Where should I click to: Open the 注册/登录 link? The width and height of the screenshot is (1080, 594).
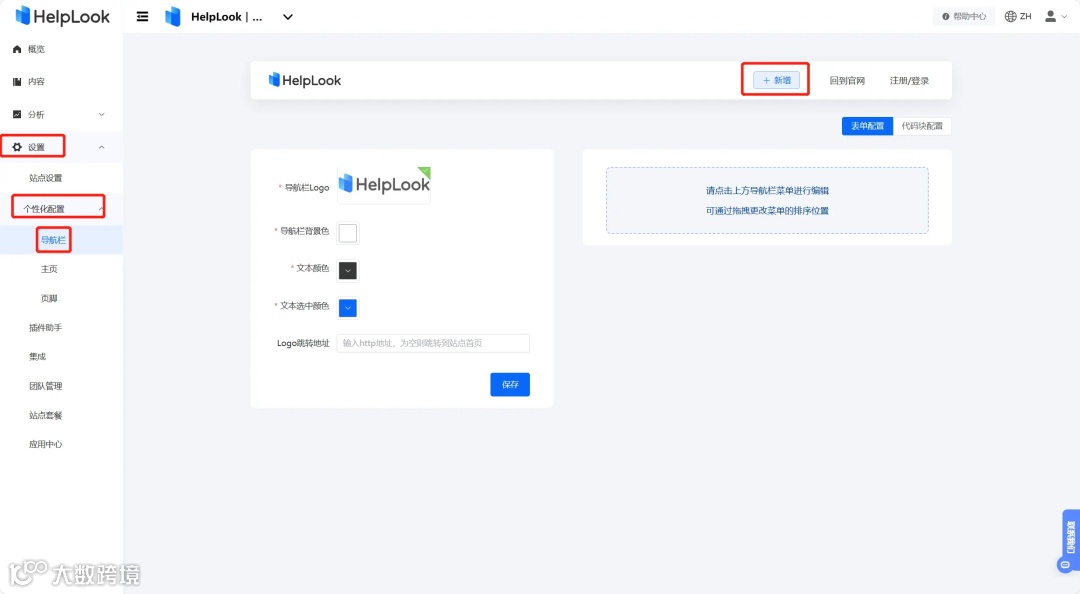[x=909, y=80]
